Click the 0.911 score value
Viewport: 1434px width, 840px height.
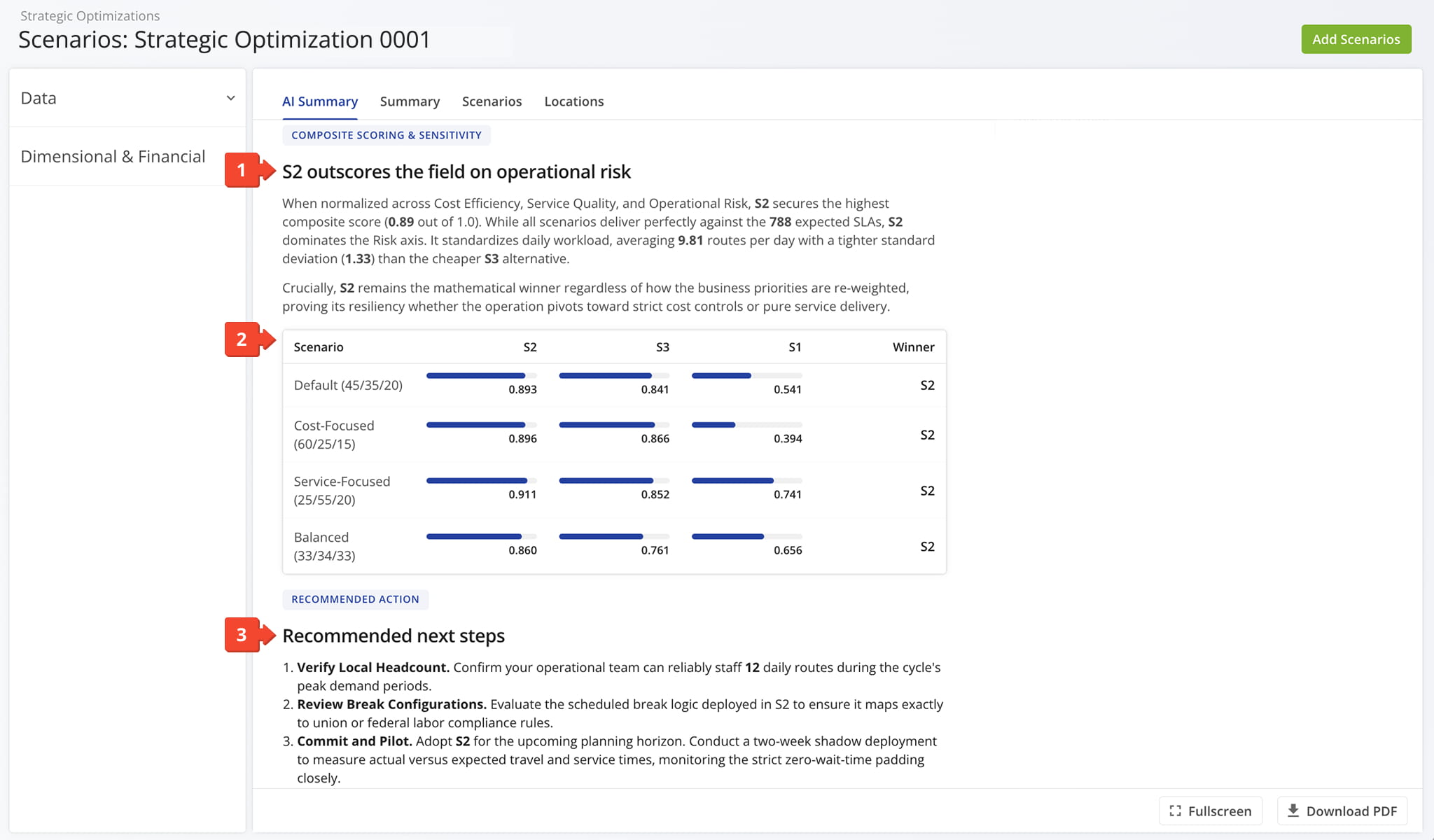(x=522, y=495)
